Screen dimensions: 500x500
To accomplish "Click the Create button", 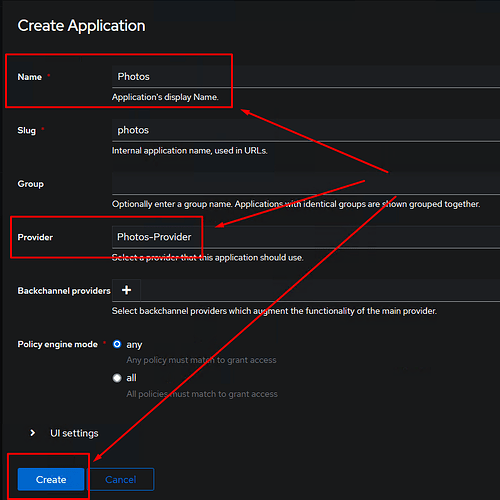I will (51, 479).
